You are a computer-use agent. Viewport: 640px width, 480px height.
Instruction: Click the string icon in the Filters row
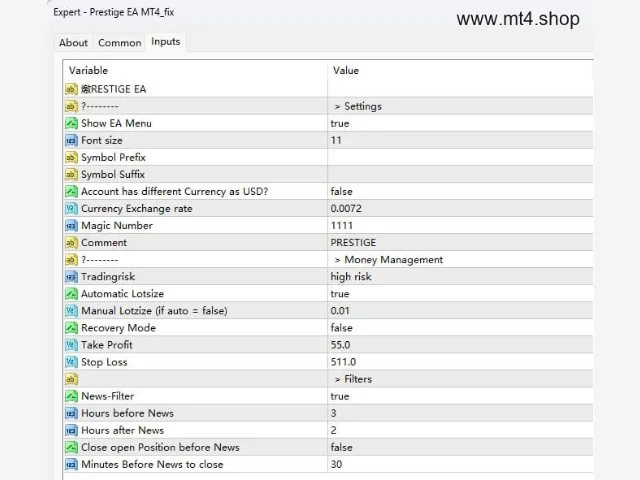pyautogui.click(x=71, y=379)
